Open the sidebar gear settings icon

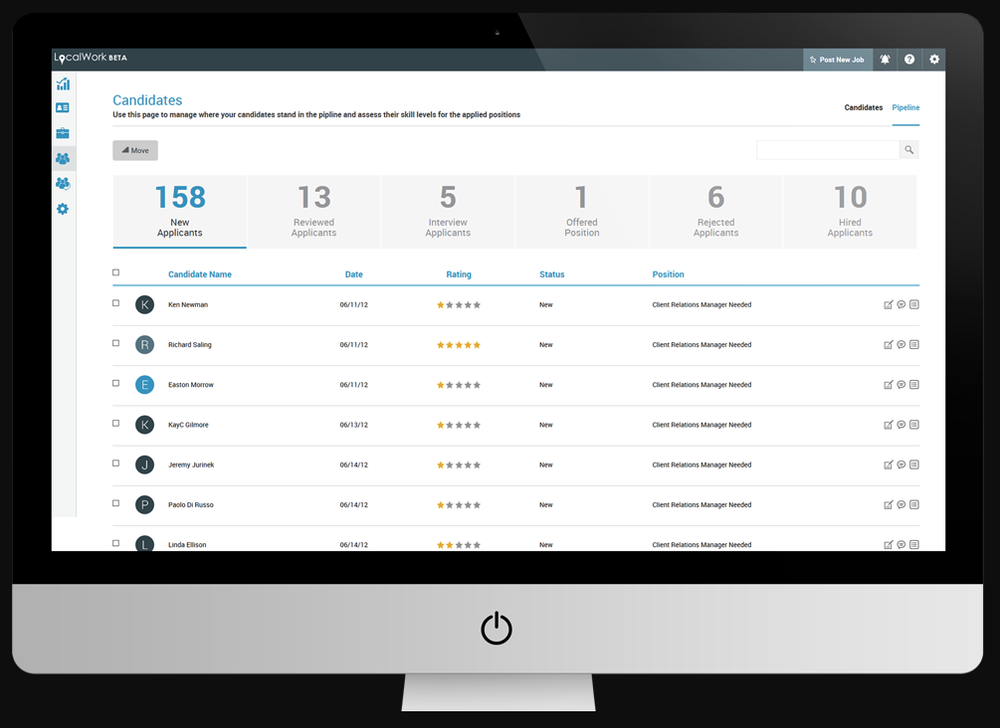62,209
